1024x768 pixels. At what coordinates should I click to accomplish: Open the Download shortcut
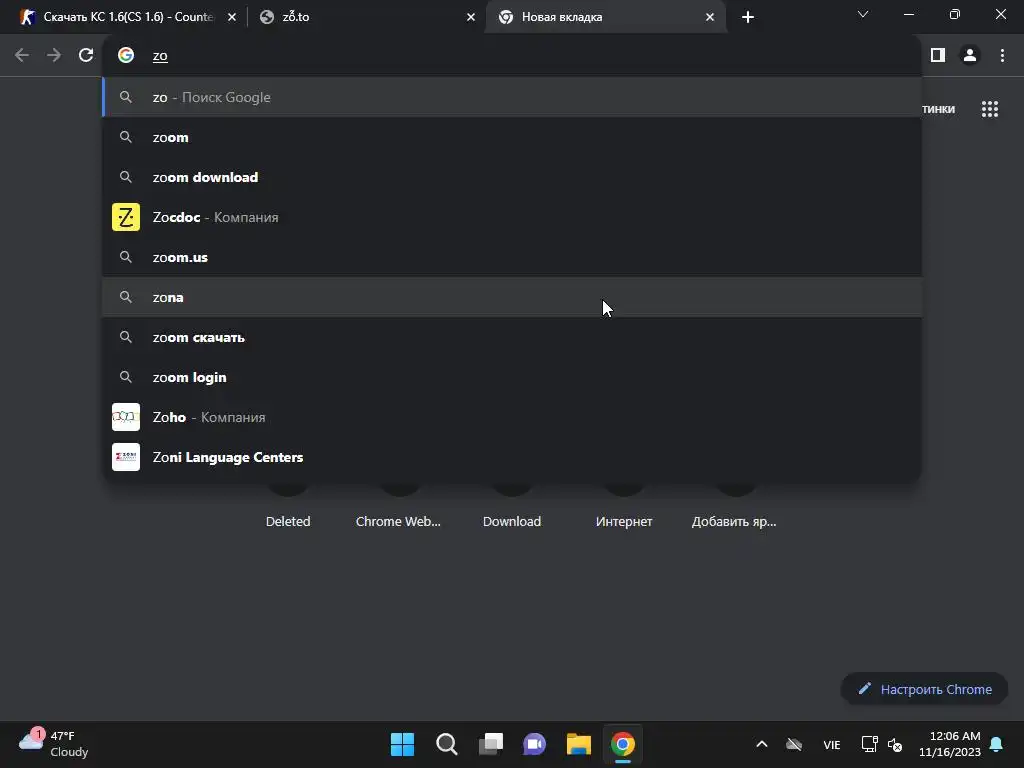point(512,521)
